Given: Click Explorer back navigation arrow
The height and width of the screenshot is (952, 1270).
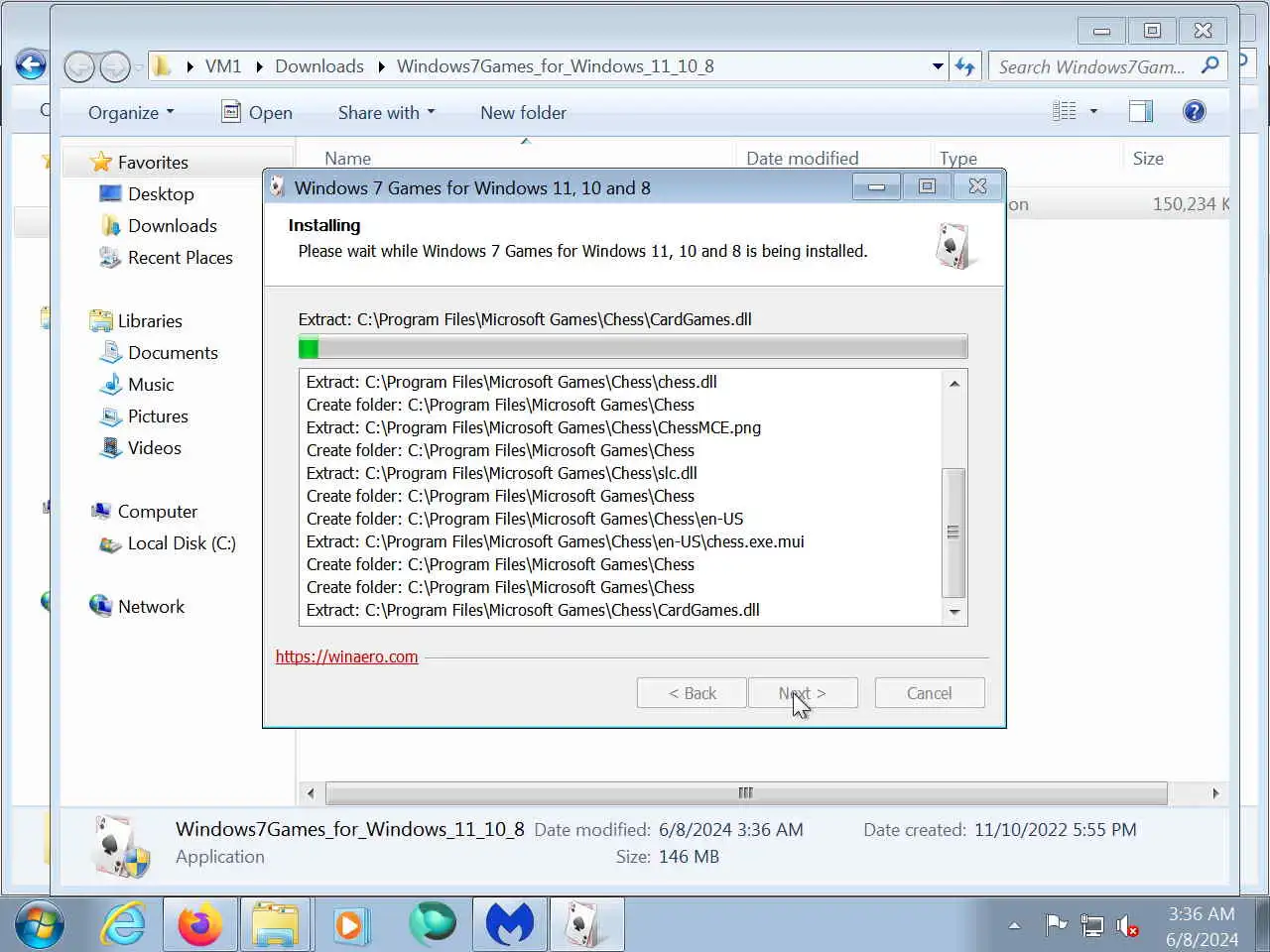Looking at the screenshot, I should tap(79, 66).
